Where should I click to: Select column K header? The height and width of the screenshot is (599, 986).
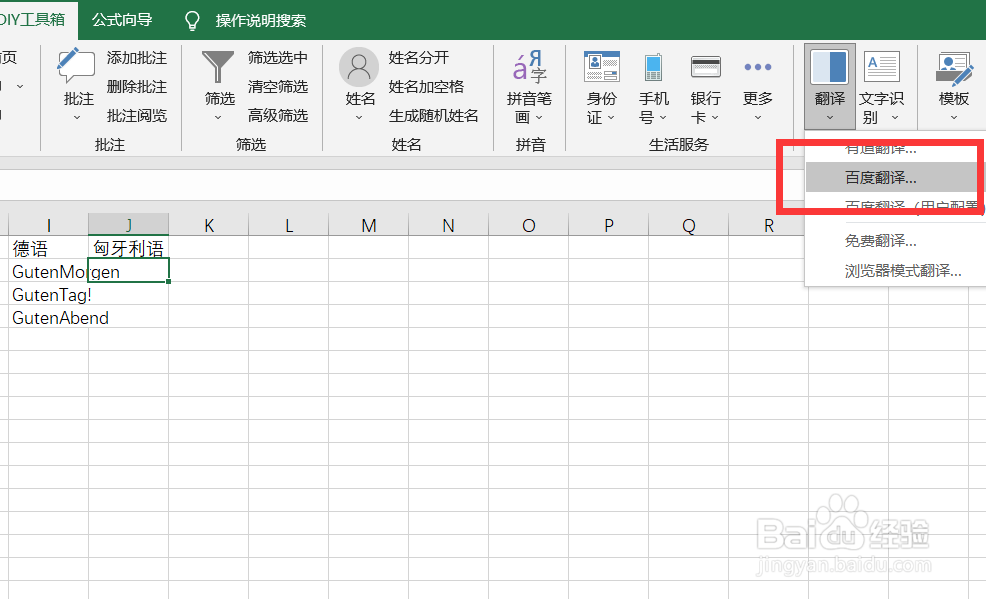pos(209,225)
